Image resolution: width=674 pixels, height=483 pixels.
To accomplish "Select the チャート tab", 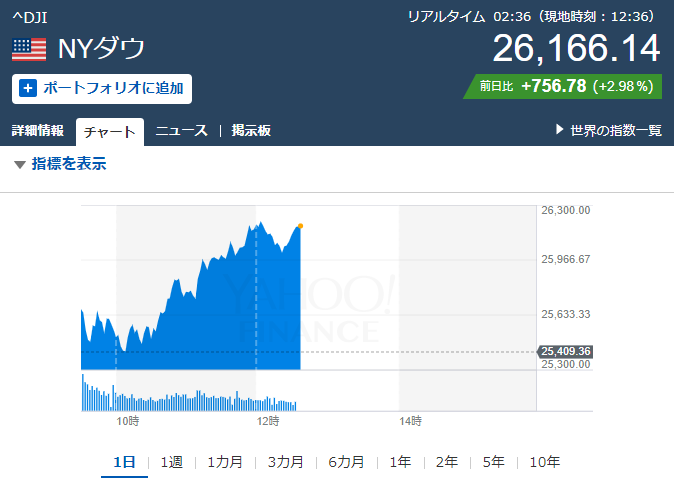I will (110, 131).
